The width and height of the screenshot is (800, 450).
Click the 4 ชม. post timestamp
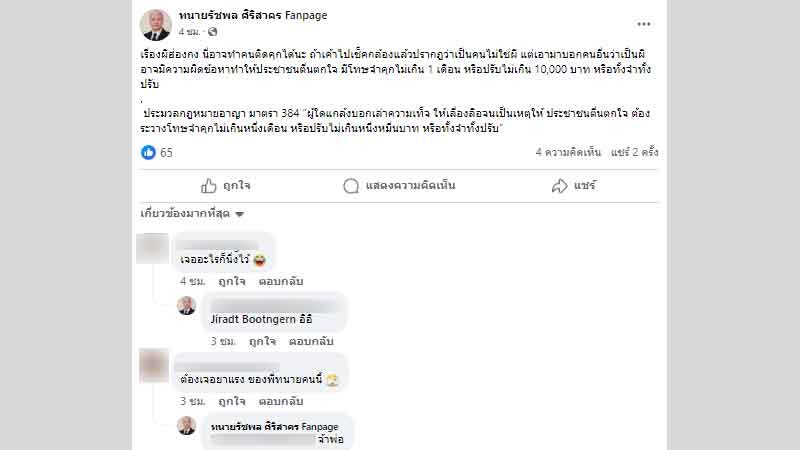[189, 32]
